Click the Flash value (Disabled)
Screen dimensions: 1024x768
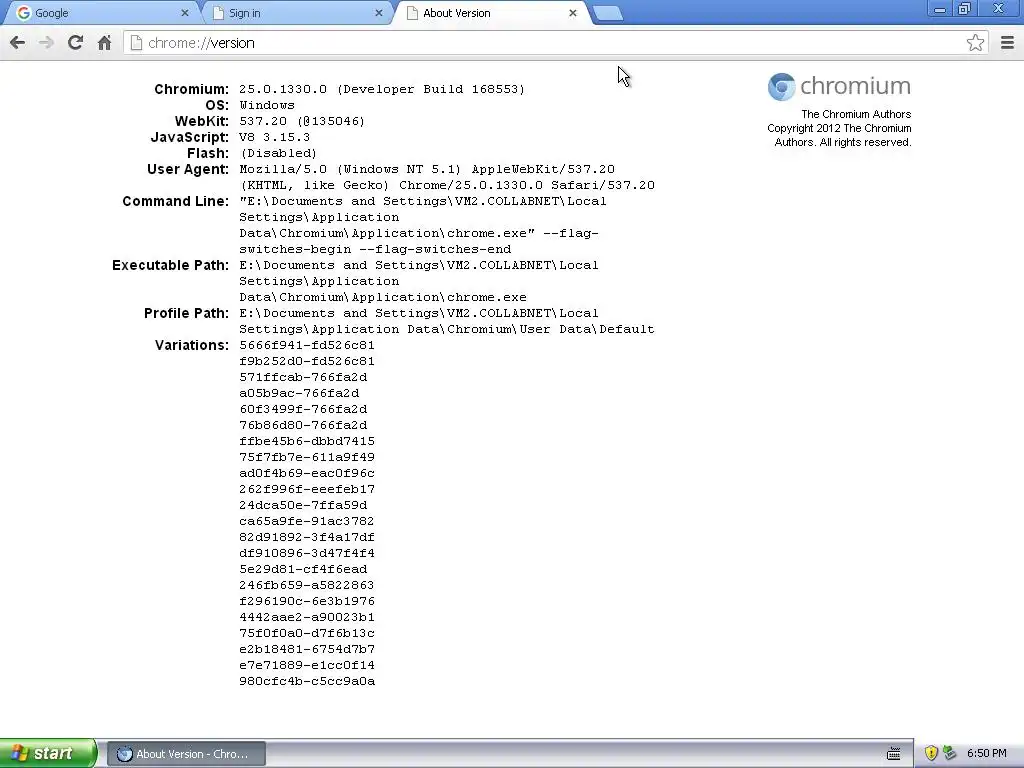pos(278,153)
